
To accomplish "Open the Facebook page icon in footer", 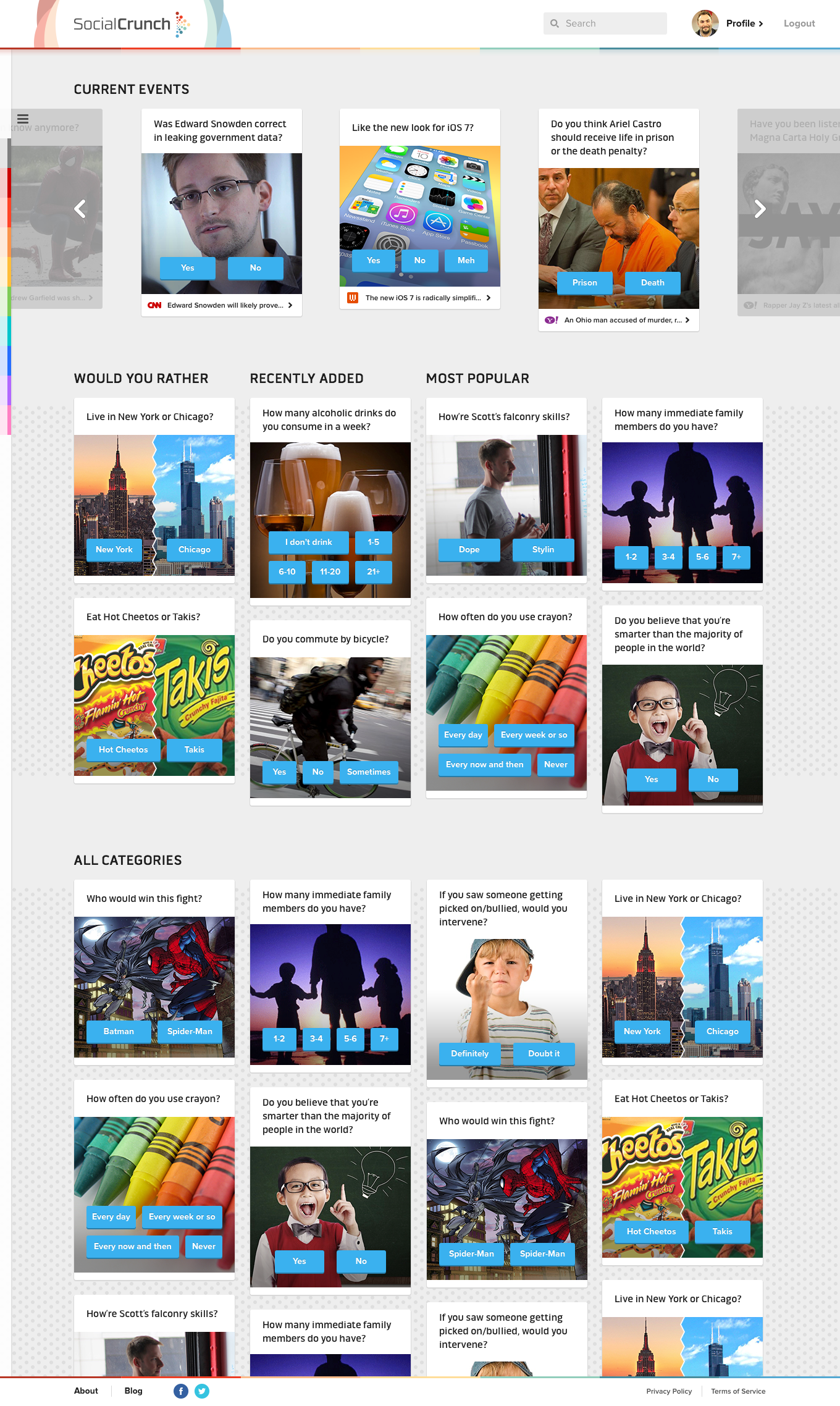I will (181, 1391).
